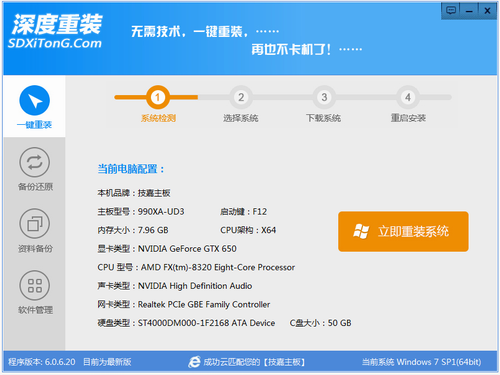
Task: Click the Windows logo on reinstall button
Action: point(361,231)
